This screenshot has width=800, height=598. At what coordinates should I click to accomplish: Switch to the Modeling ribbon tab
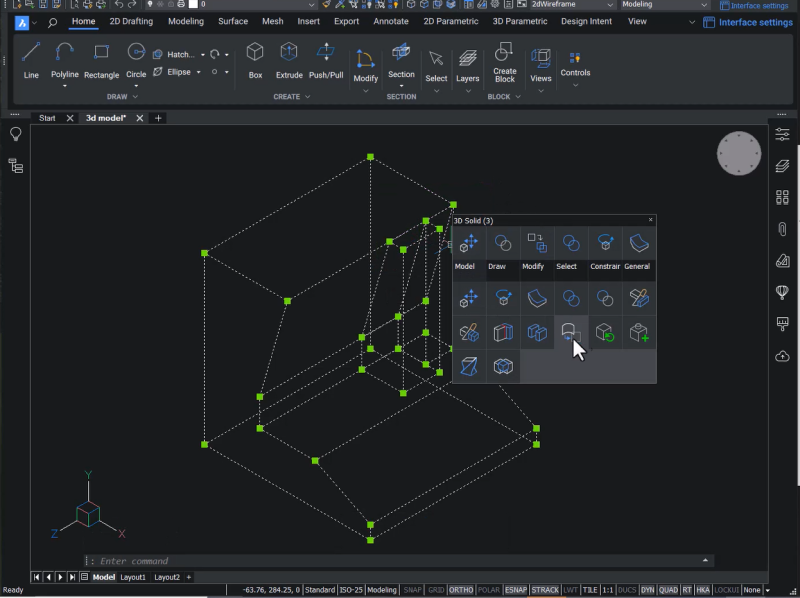coord(185,20)
